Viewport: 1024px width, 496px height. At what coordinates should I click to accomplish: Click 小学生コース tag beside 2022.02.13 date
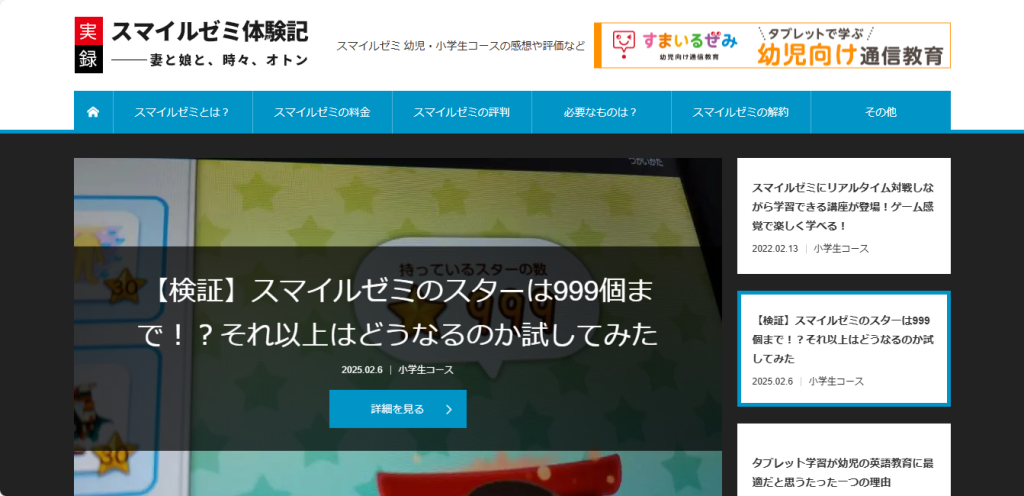point(840,248)
